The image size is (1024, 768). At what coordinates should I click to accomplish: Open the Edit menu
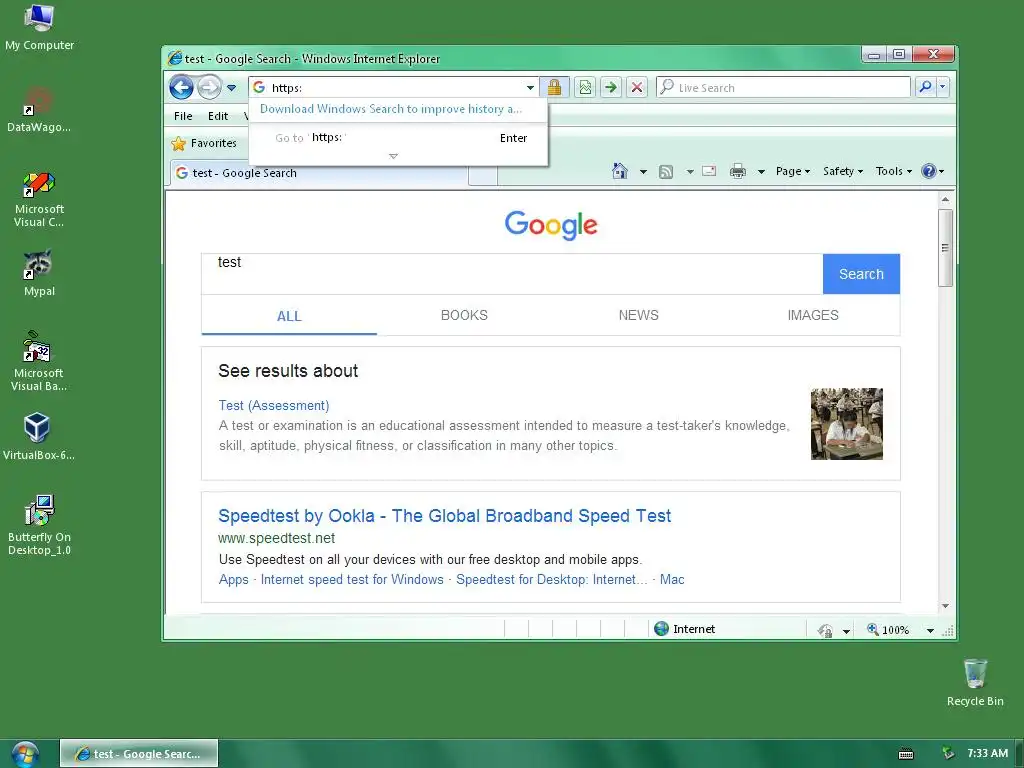[217, 116]
